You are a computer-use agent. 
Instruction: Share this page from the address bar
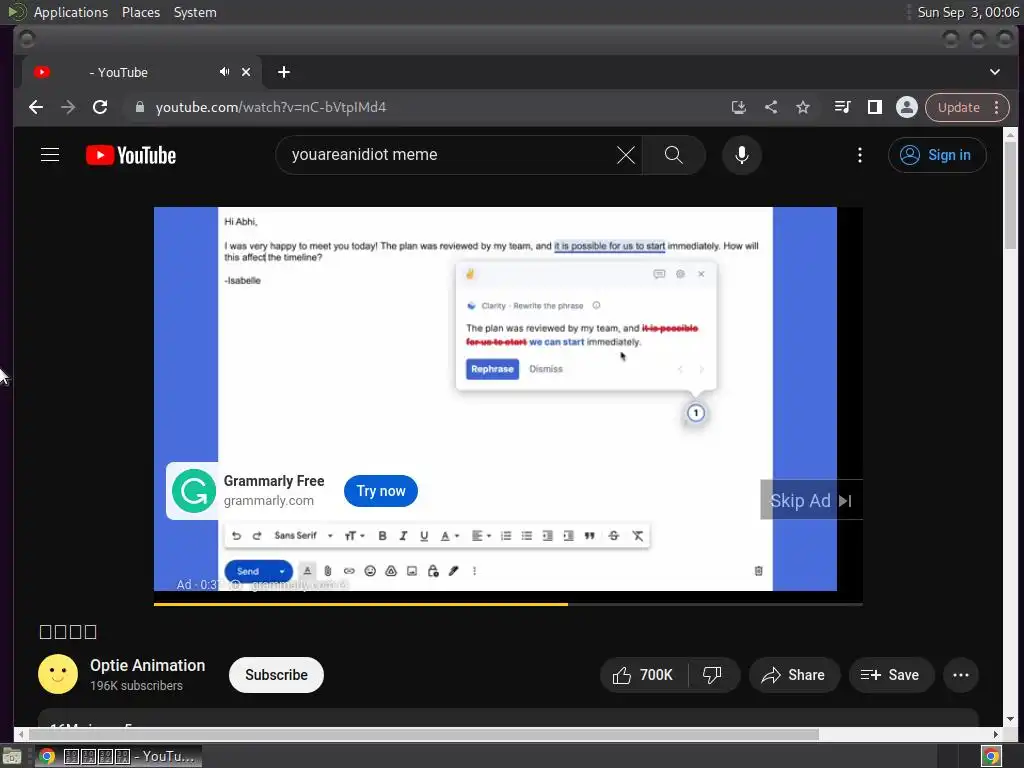pos(771,107)
